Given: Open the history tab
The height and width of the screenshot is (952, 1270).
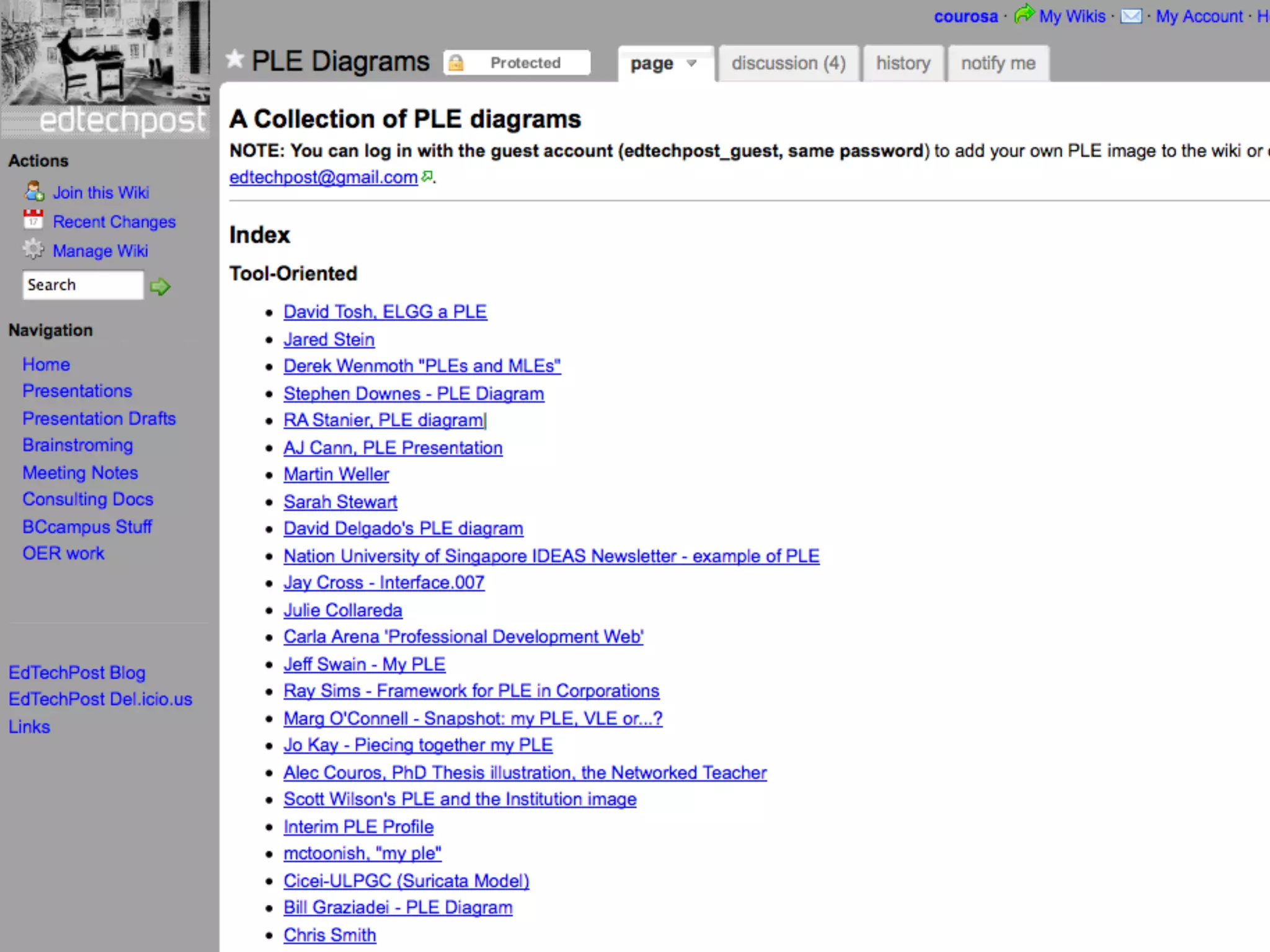Looking at the screenshot, I should 903,63.
